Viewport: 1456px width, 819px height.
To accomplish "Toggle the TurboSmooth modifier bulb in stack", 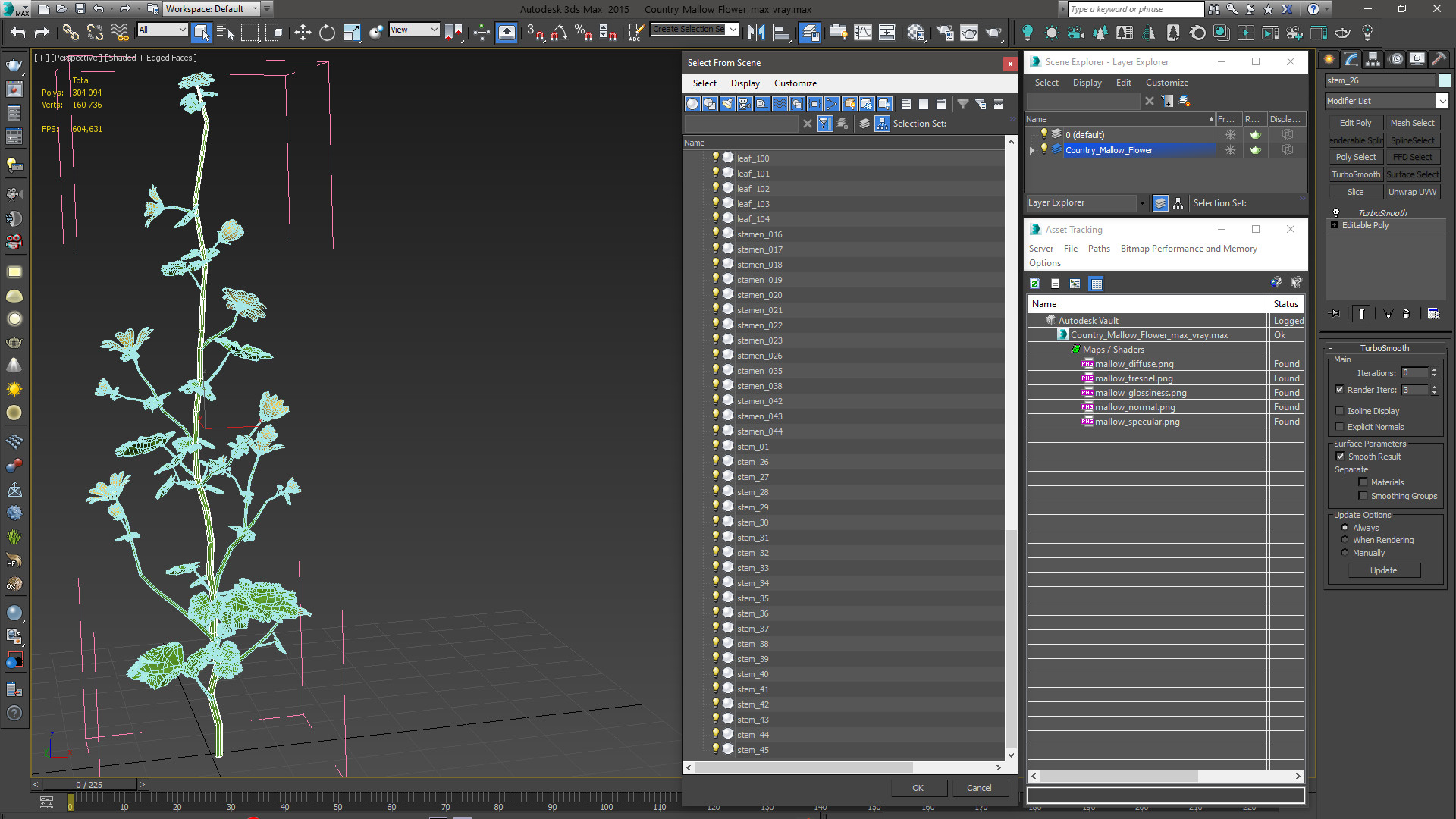I will click(1336, 212).
